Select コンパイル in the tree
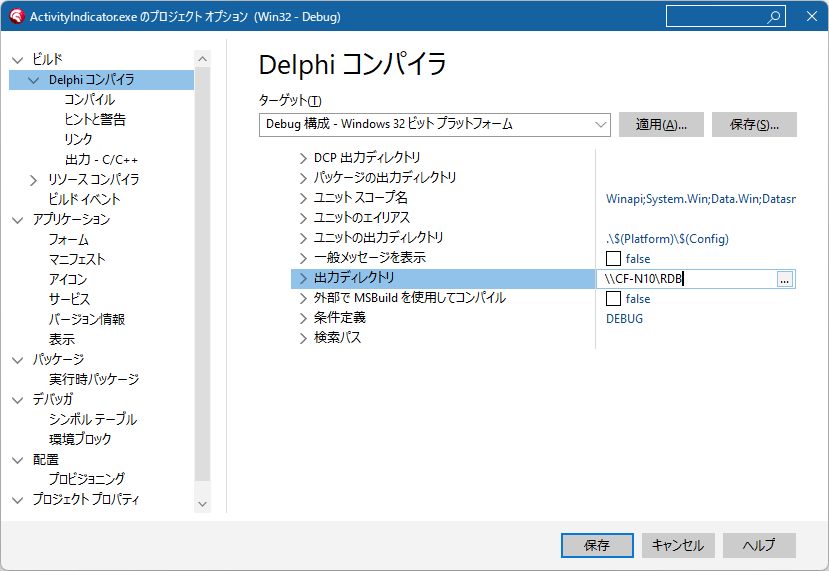The width and height of the screenshot is (829, 571). click(x=89, y=99)
